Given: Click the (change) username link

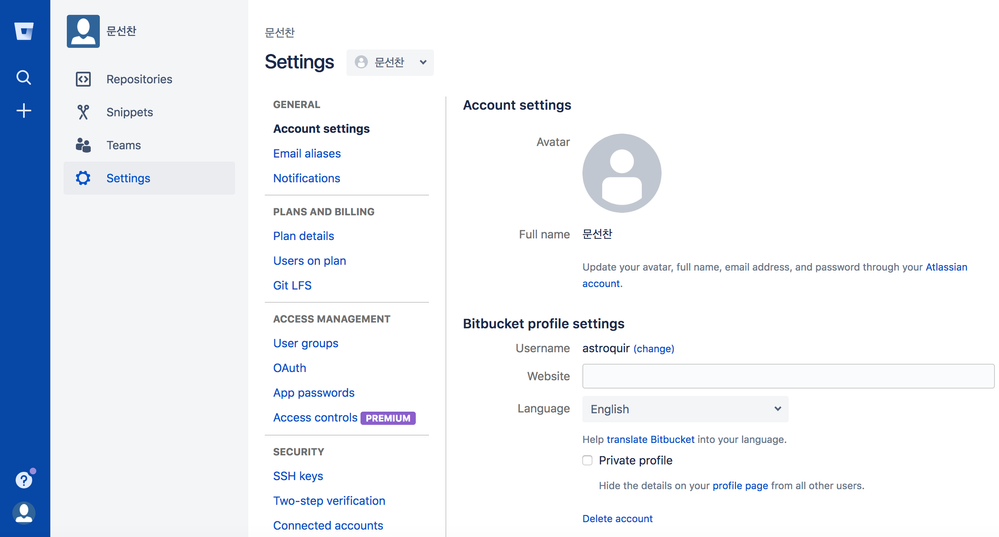Looking at the screenshot, I should click(654, 348).
